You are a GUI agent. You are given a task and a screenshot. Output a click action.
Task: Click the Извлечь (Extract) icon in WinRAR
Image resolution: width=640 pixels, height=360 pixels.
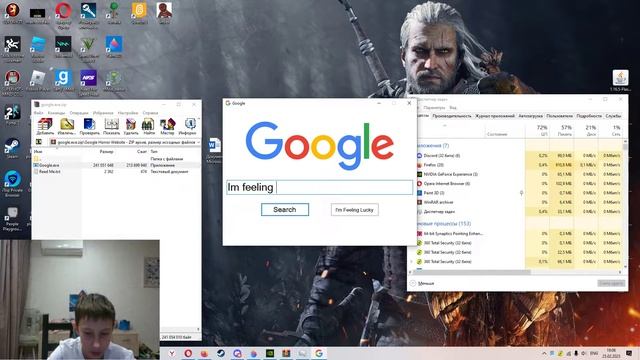[x=67, y=126]
